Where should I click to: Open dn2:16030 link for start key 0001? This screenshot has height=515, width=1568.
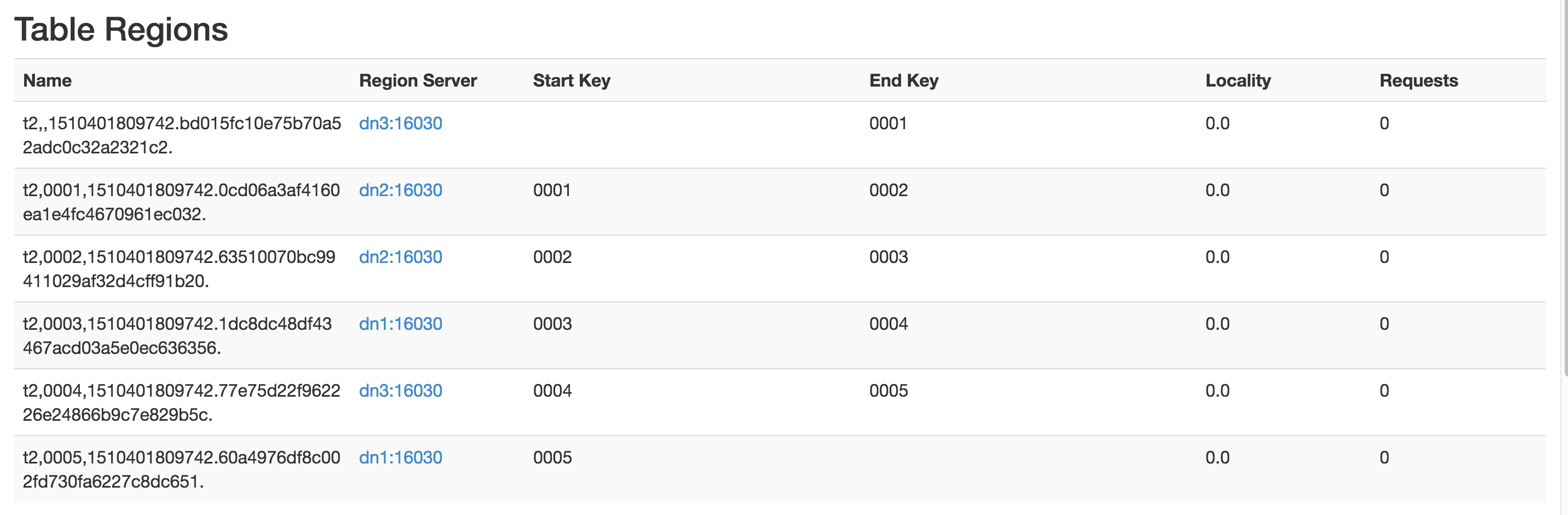[x=400, y=190]
